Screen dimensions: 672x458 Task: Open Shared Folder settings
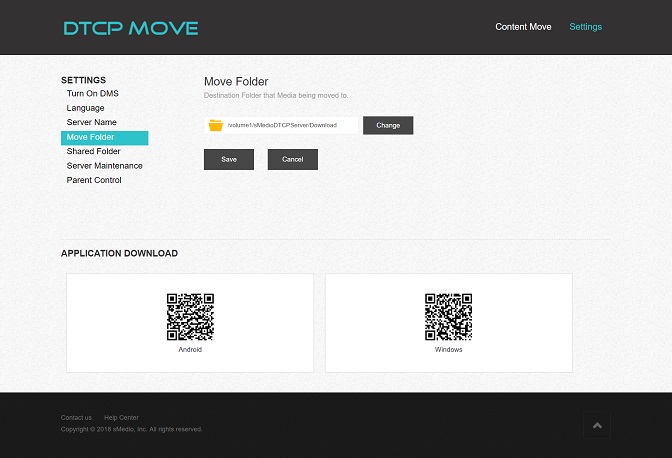pos(93,151)
